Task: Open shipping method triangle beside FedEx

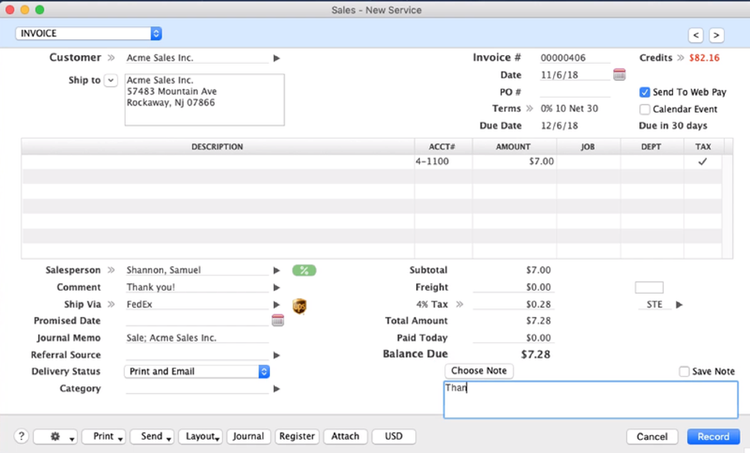Action: click(276, 305)
